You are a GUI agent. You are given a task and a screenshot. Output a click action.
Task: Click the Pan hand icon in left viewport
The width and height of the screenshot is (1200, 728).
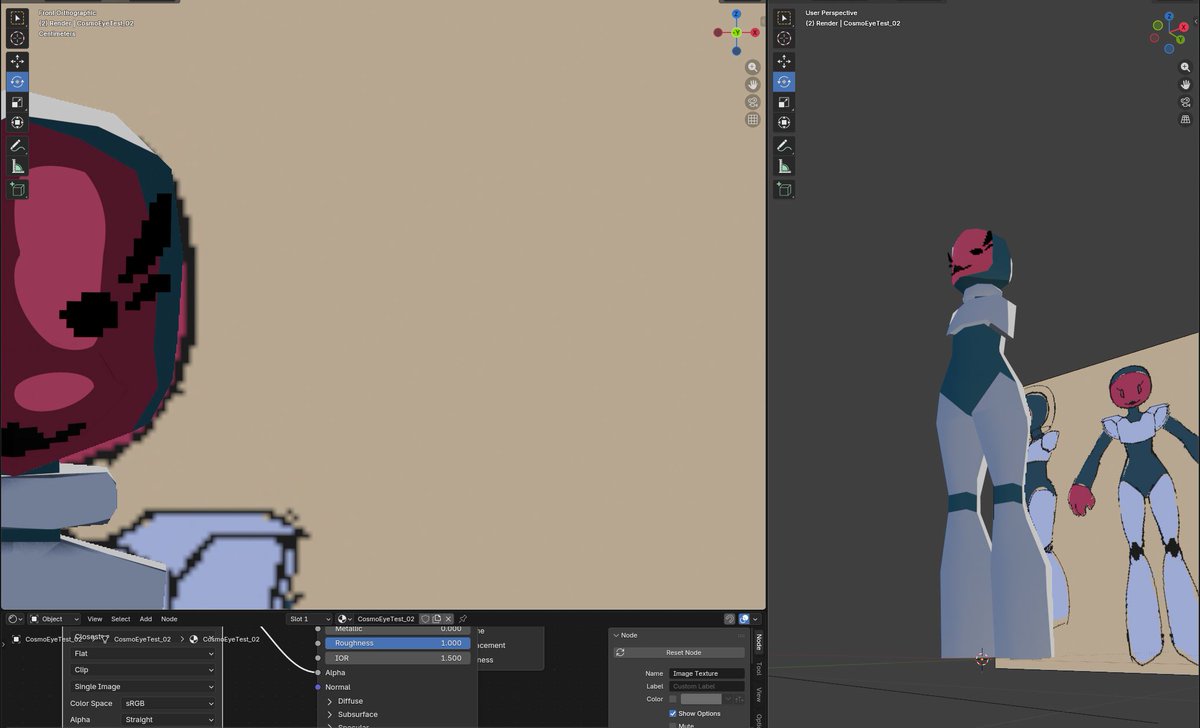pos(752,85)
